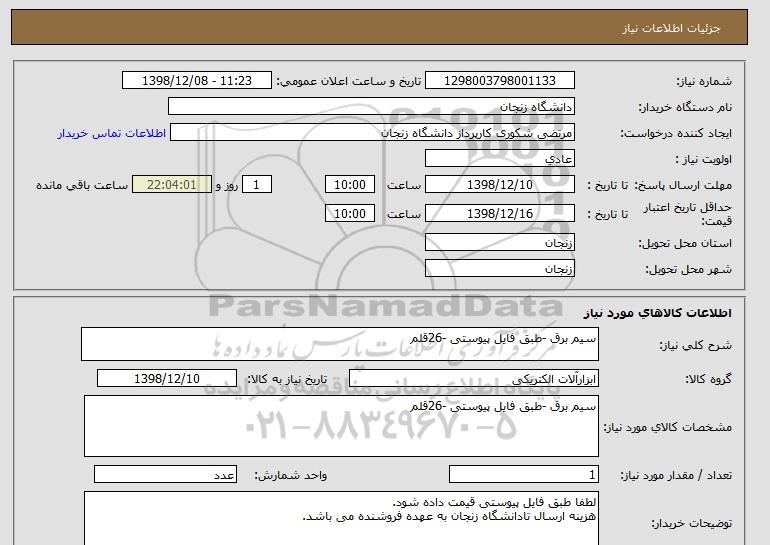Click the label ایجاد کننده درخواست
Screen dimensions: 770x545
coord(676,133)
